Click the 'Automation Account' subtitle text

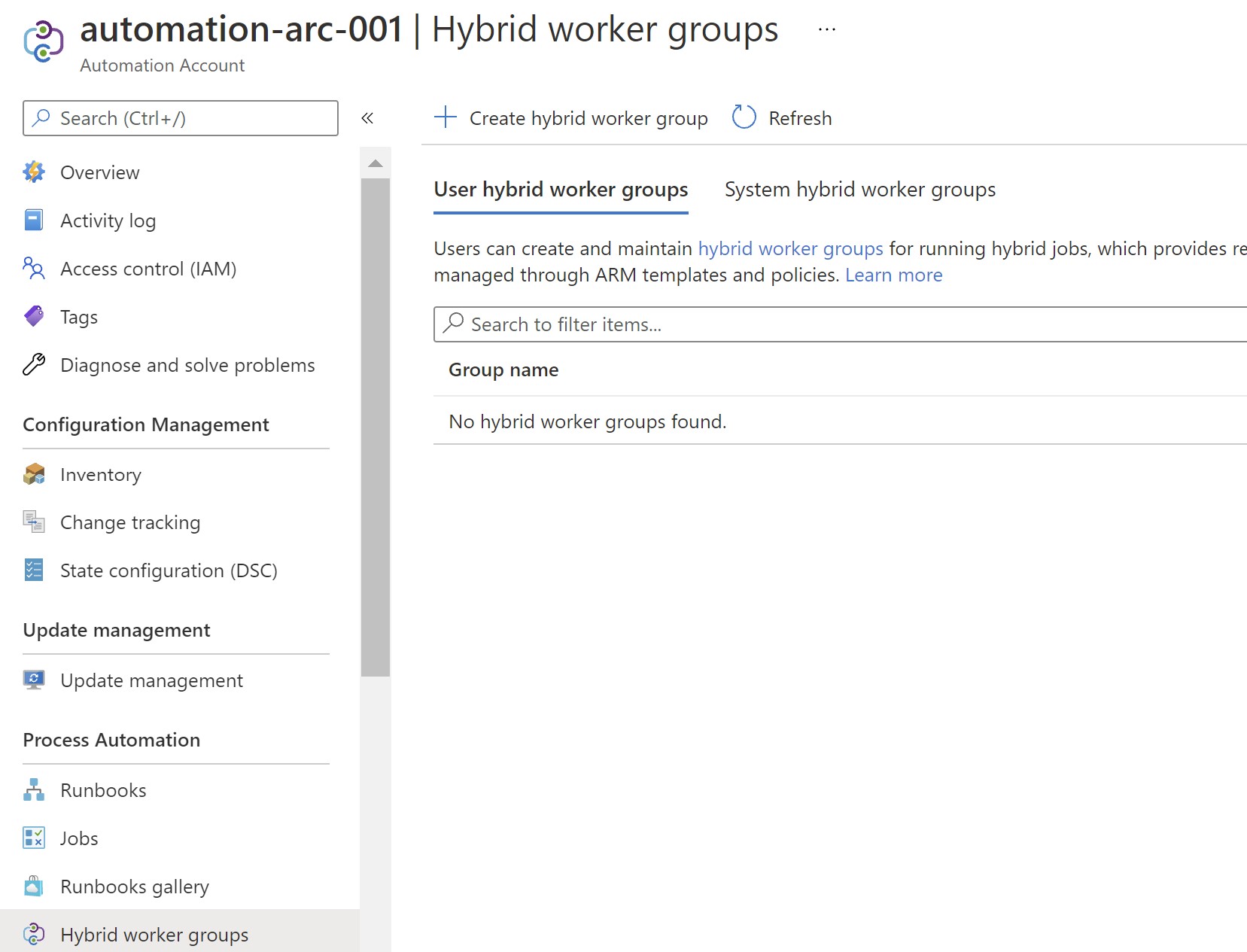coord(162,65)
